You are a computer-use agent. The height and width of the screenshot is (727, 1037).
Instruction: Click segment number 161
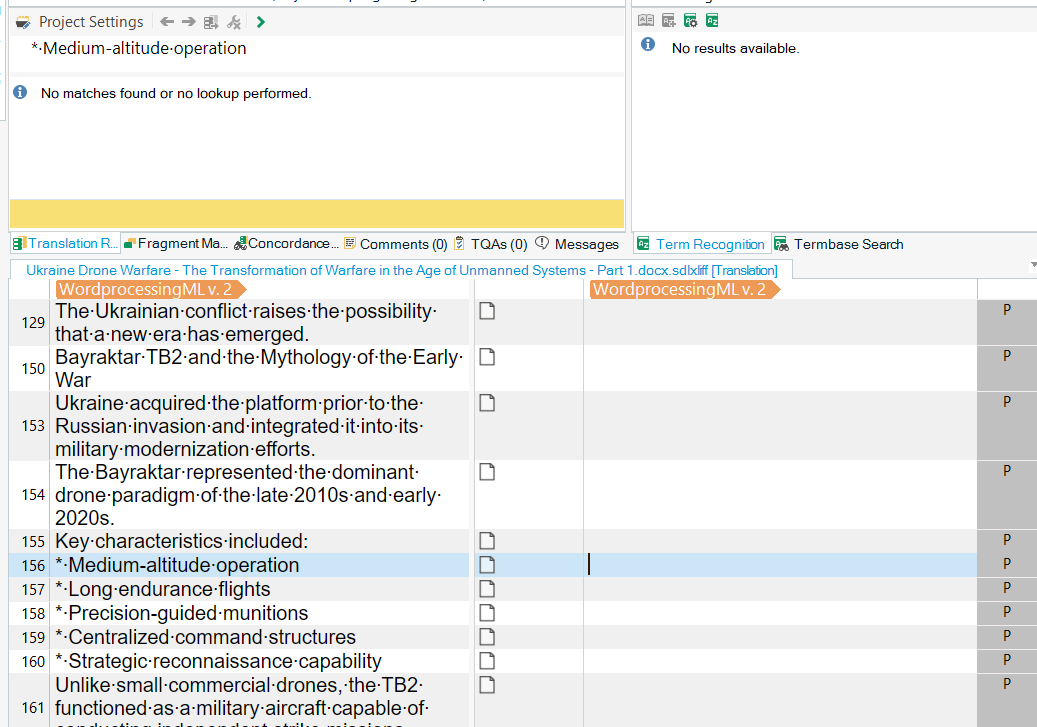(33, 708)
